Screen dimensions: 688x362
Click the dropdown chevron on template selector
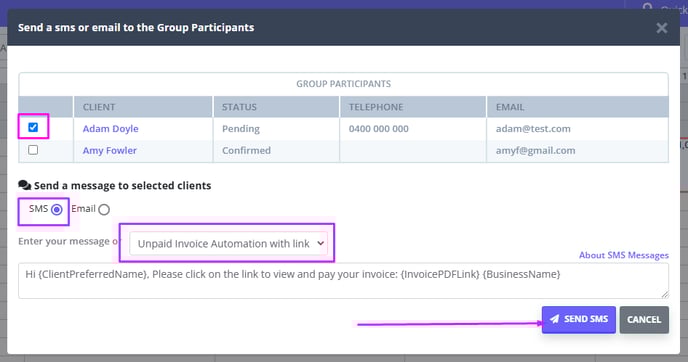click(x=321, y=243)
